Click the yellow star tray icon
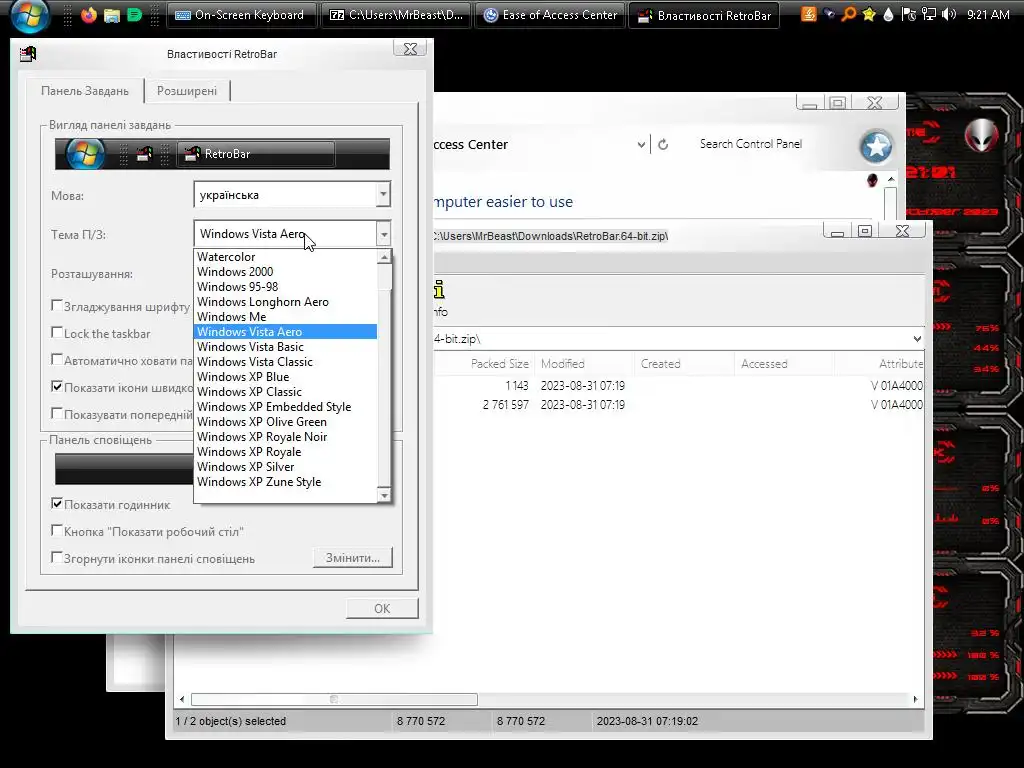The image size is (1024, 768). pyautogui.click(x=869, y=14)
